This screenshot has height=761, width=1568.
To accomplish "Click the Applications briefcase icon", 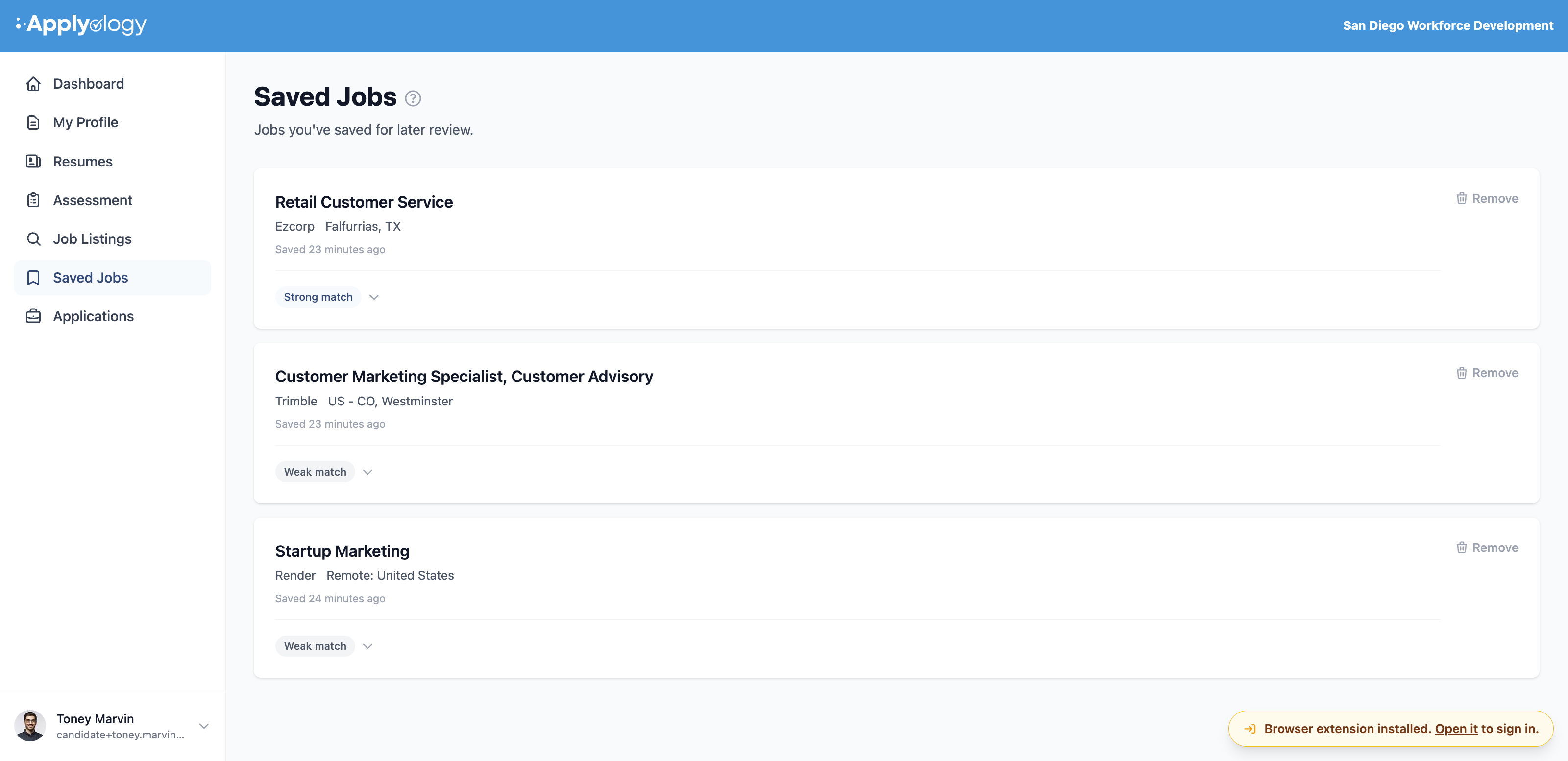I will pos(33,316).
